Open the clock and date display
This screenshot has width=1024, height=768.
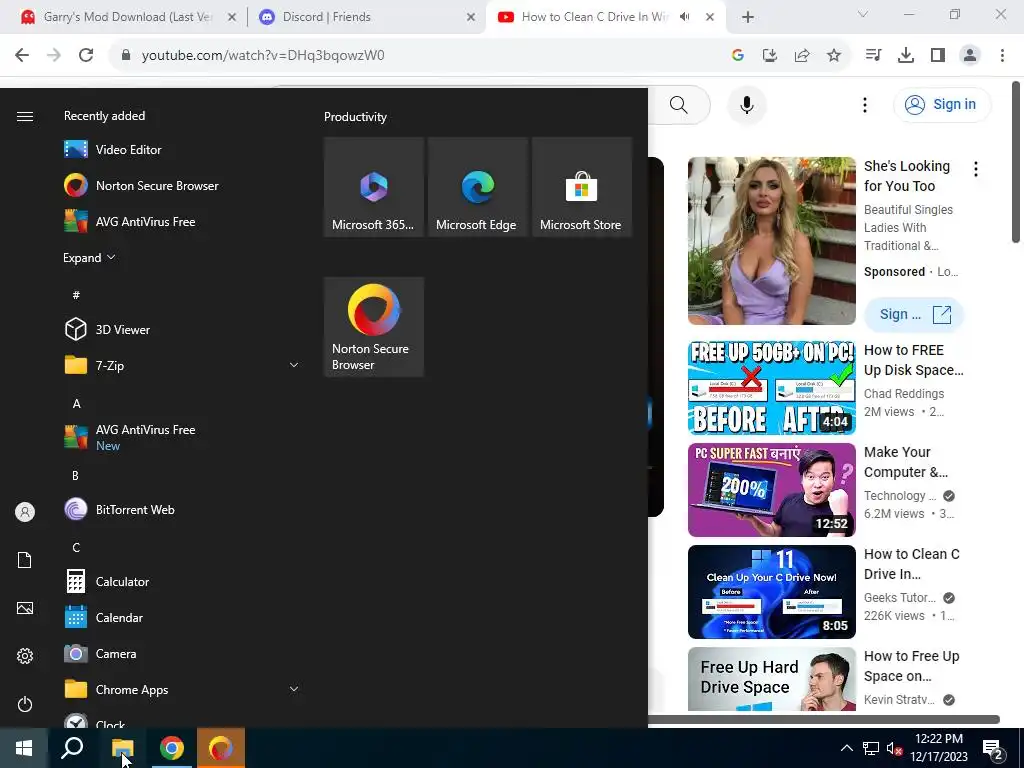[938, 748]
